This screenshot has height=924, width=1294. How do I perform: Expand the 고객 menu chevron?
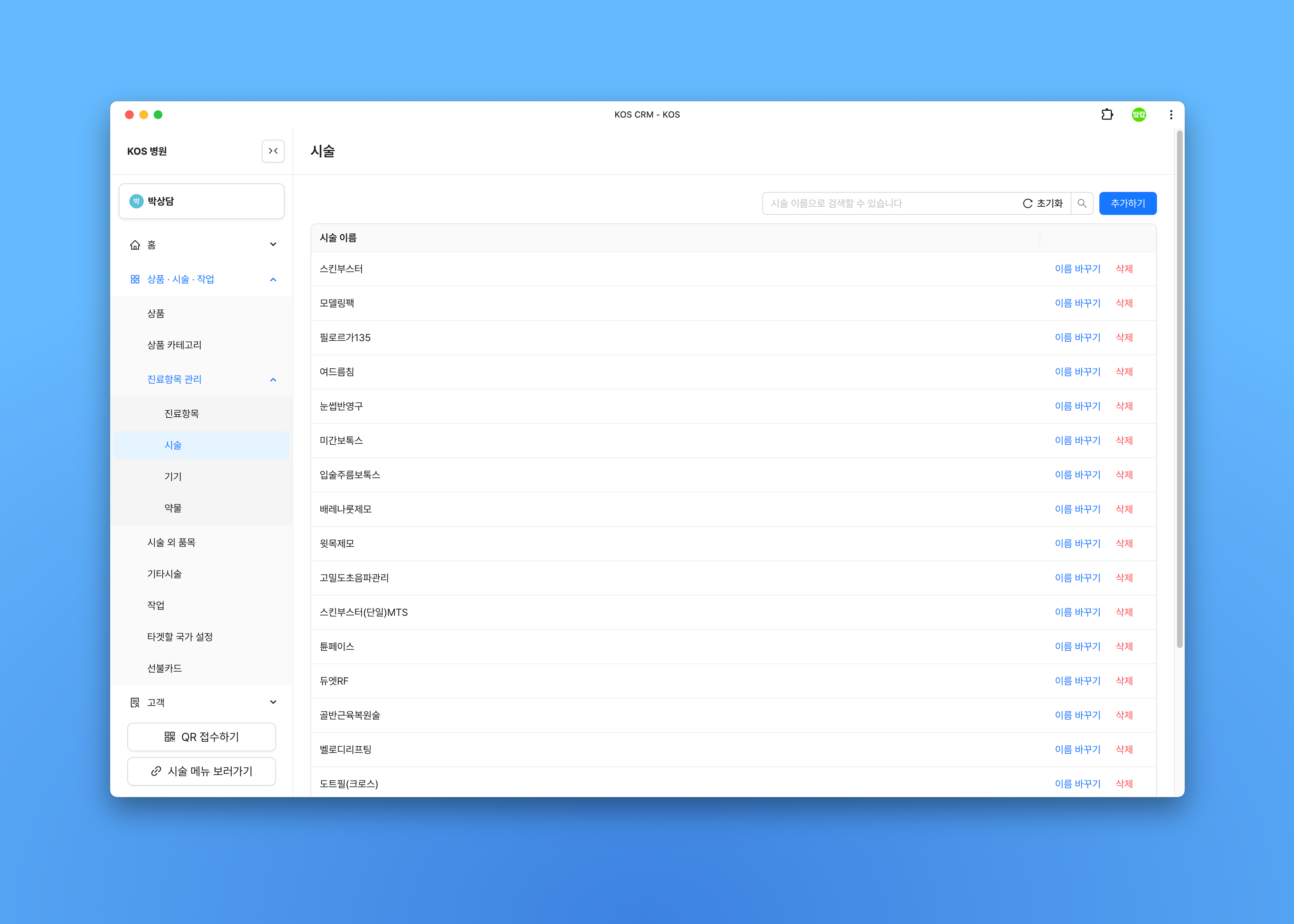[x=273, y=703]
